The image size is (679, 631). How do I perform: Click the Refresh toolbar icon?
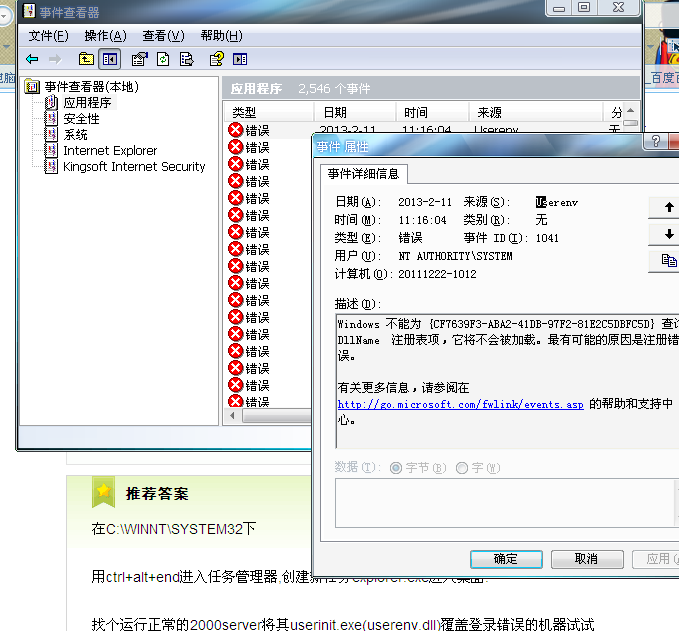[x=163, y=59]
